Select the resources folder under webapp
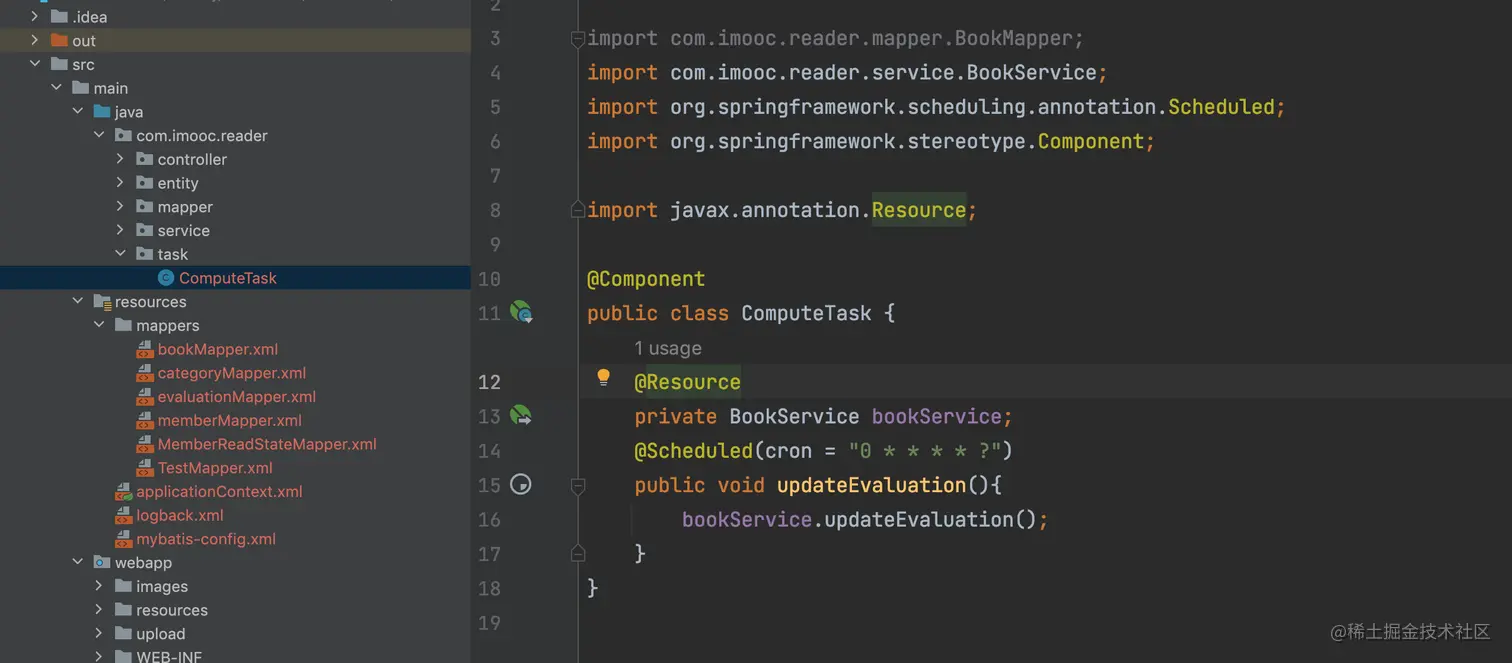The height and width of the screenshot is (663, 1512). (x=172, y=610)
